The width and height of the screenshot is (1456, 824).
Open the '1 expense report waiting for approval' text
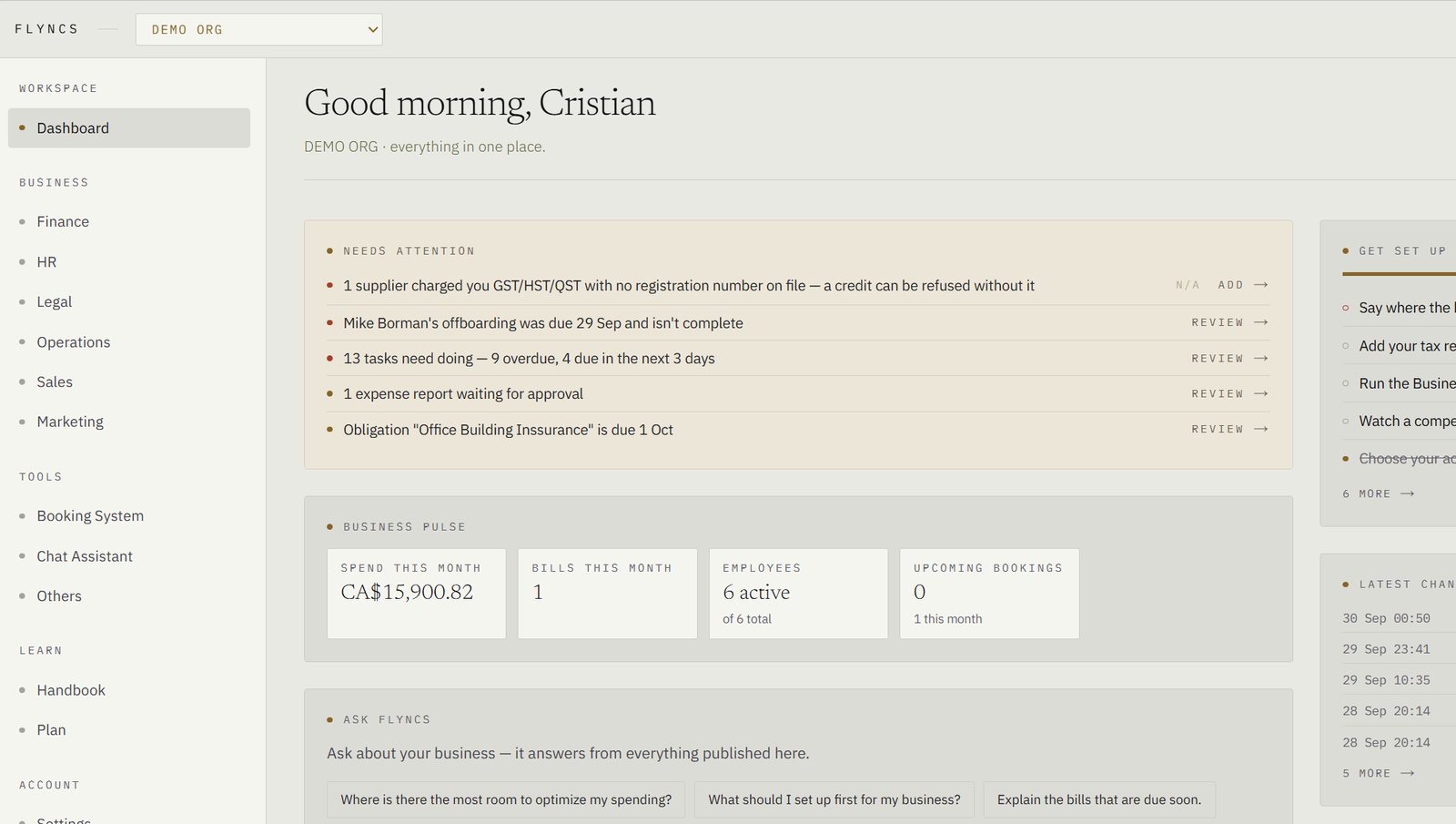[x=463, y=393]
